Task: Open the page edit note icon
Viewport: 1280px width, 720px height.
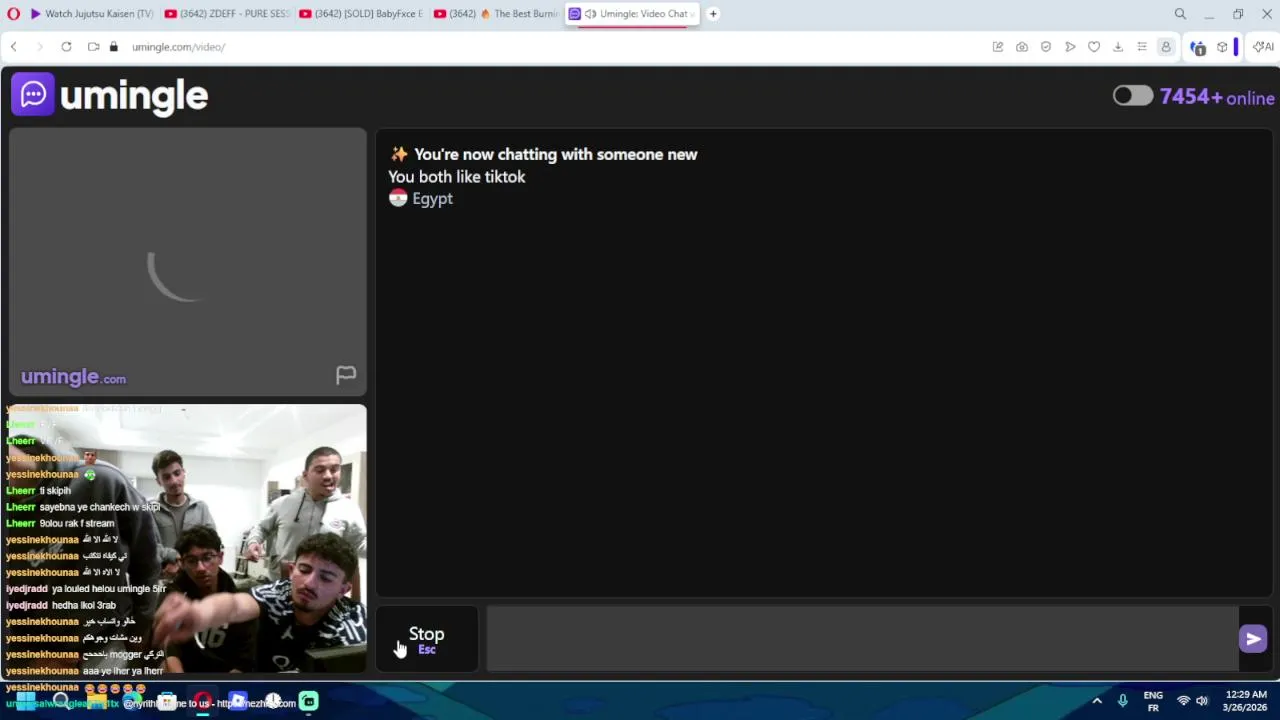Action: (997, 47)
